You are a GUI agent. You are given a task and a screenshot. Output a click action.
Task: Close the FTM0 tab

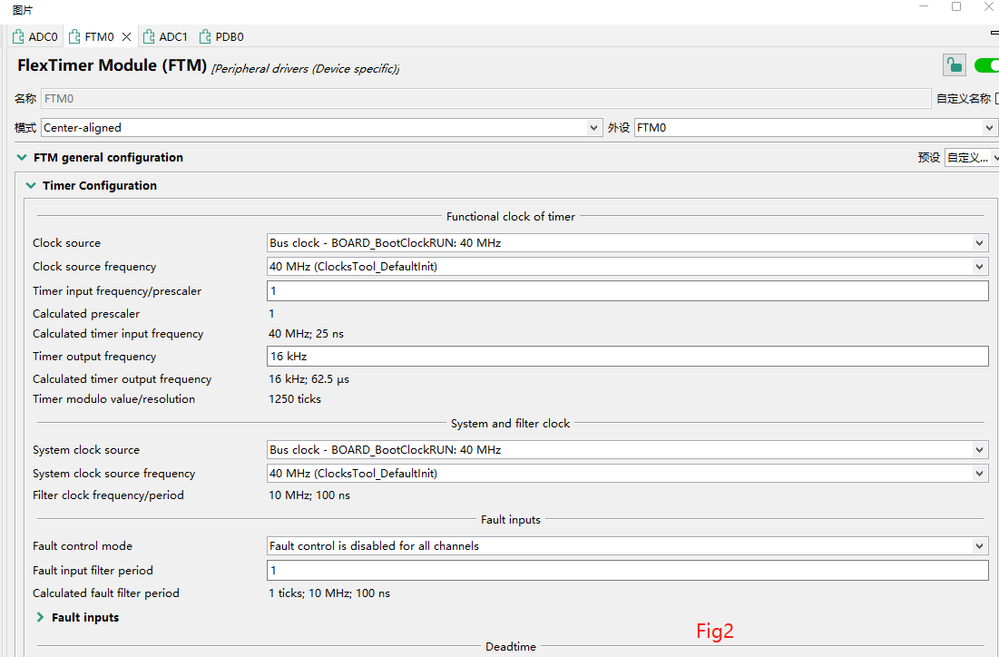point(127,37)
